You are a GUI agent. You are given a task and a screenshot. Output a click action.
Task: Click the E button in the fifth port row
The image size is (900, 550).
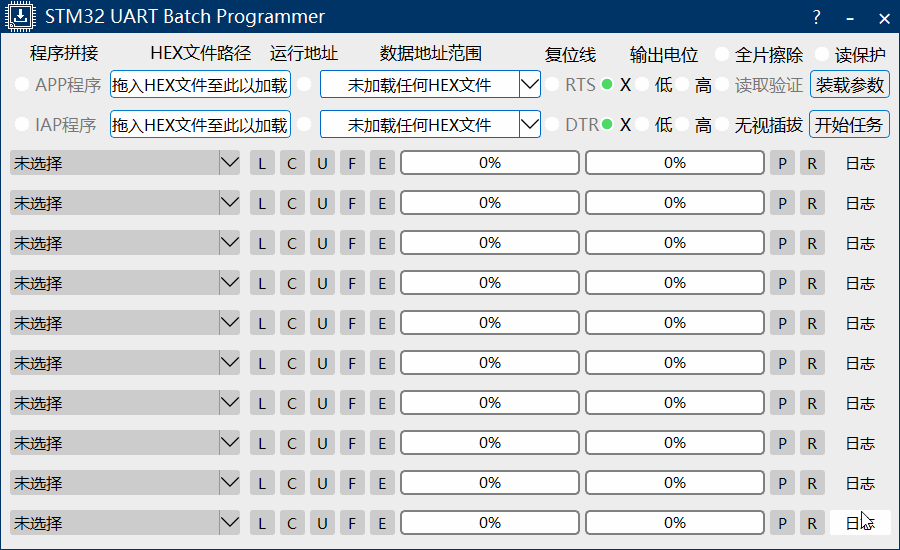click(382, 323)
